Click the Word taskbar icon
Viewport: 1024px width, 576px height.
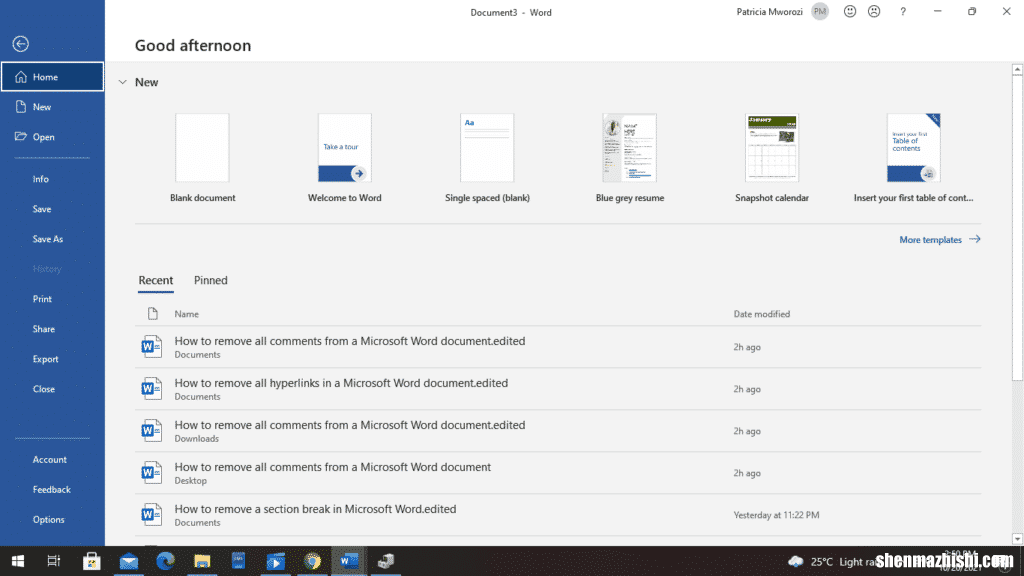349,561
